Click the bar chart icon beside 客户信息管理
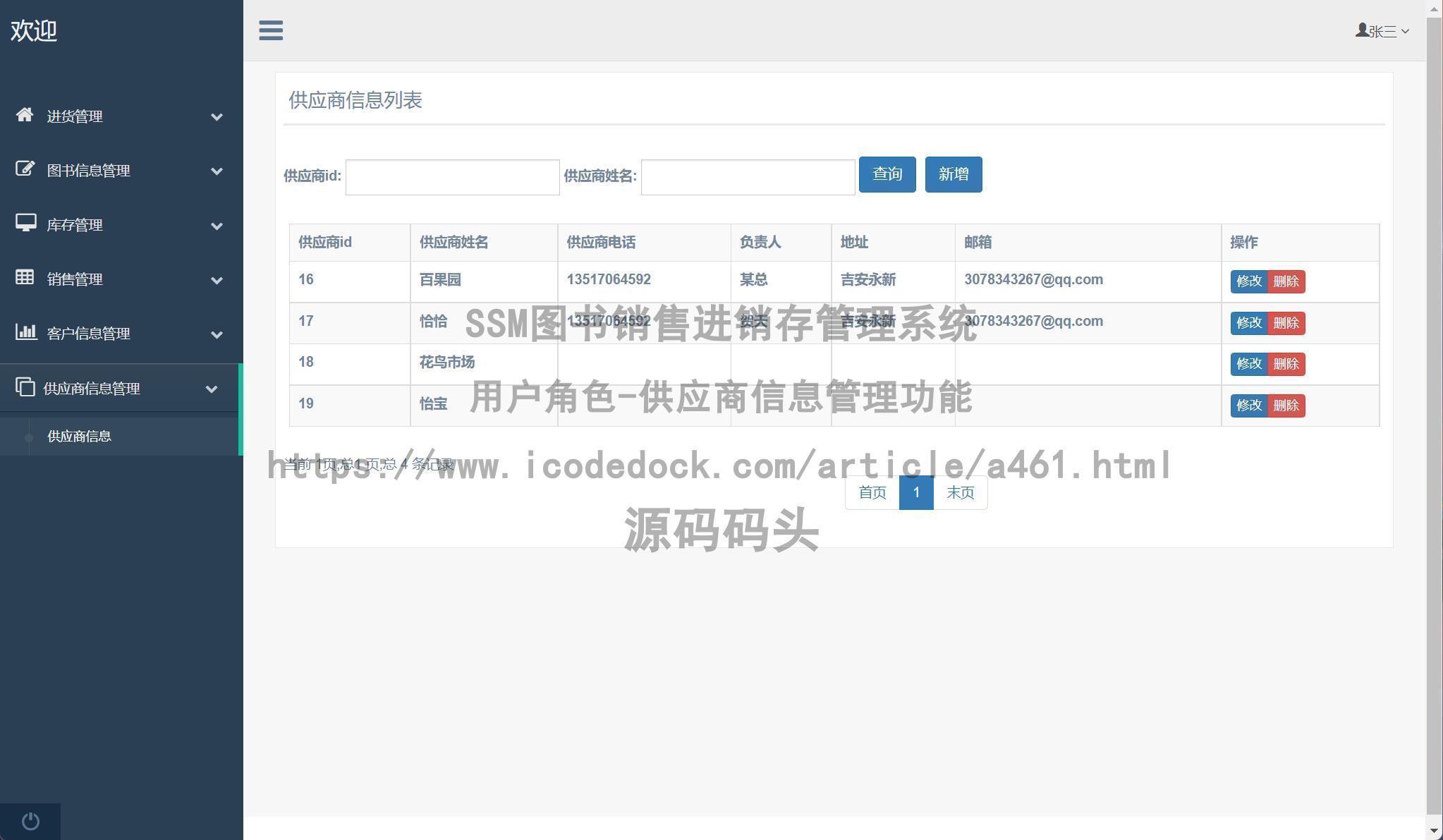 click(x=25, y=333)
